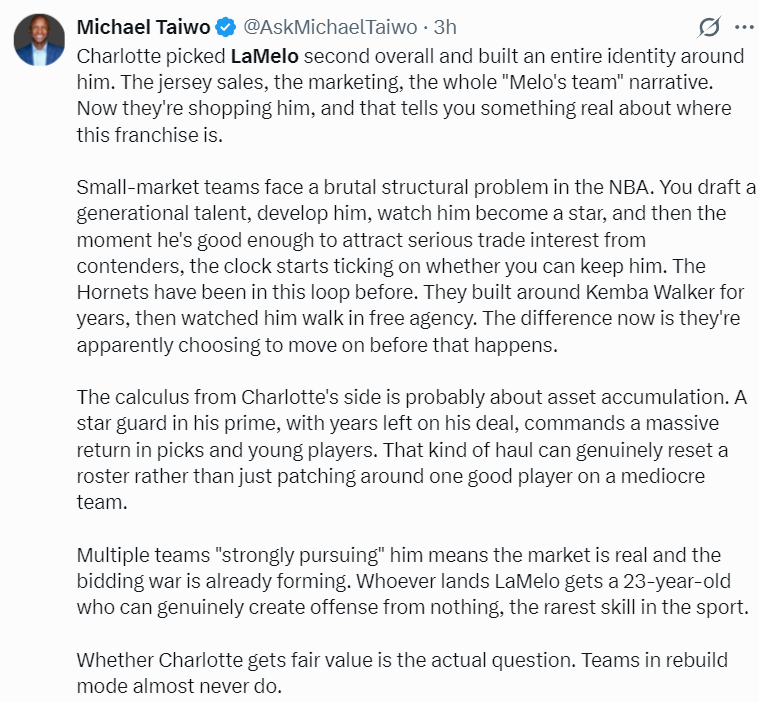Click the paragraph beginning Multiple teams

point(413,581)
